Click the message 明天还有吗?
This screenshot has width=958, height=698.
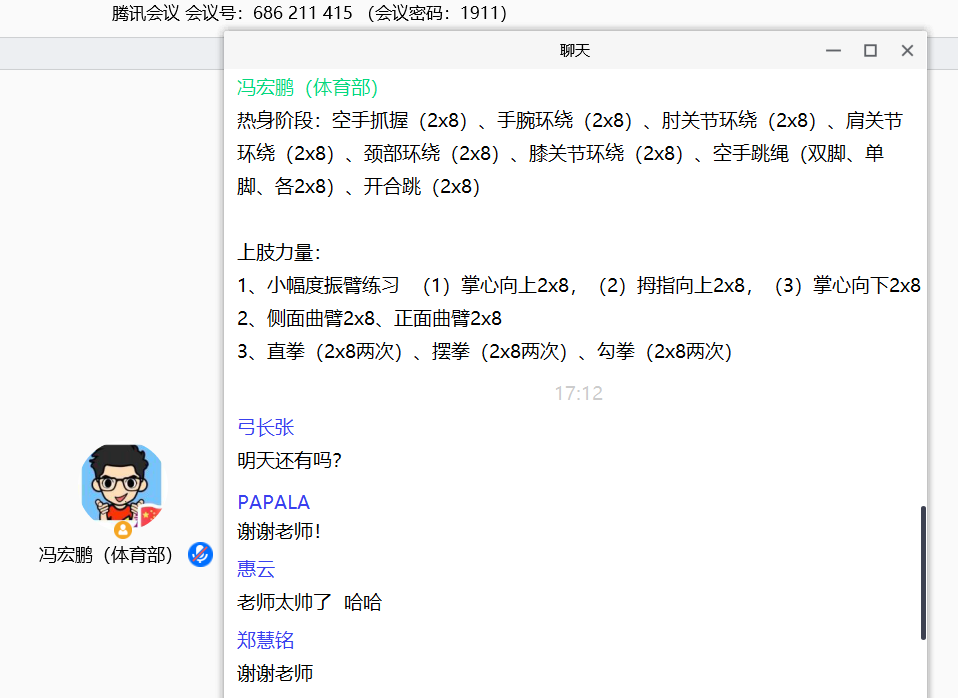pyautogui.click(x=290, y=460)
